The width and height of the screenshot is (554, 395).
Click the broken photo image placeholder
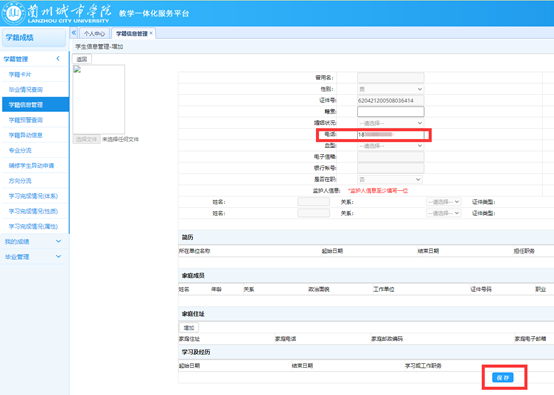(x=77, y=70)
